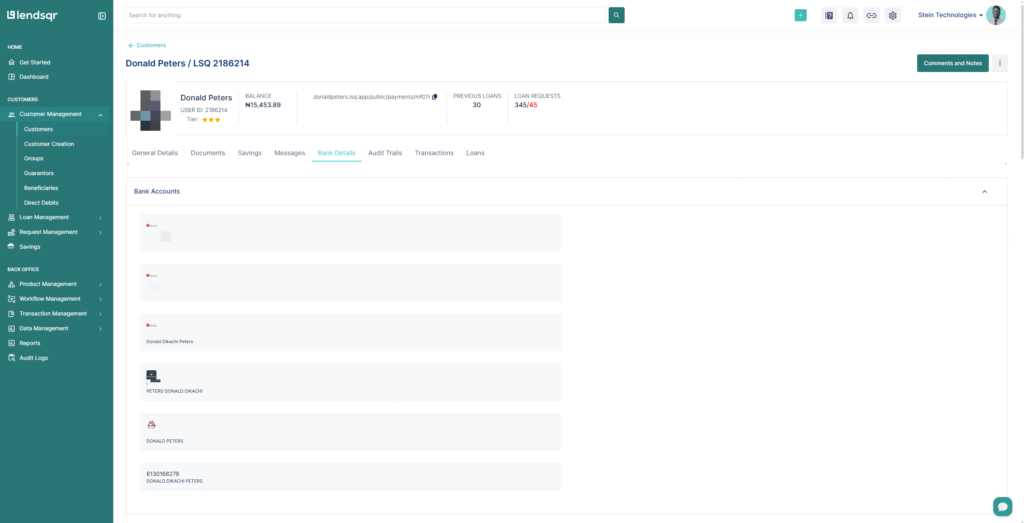
Task: Click the link chain icon
Action: click(871, 15)
